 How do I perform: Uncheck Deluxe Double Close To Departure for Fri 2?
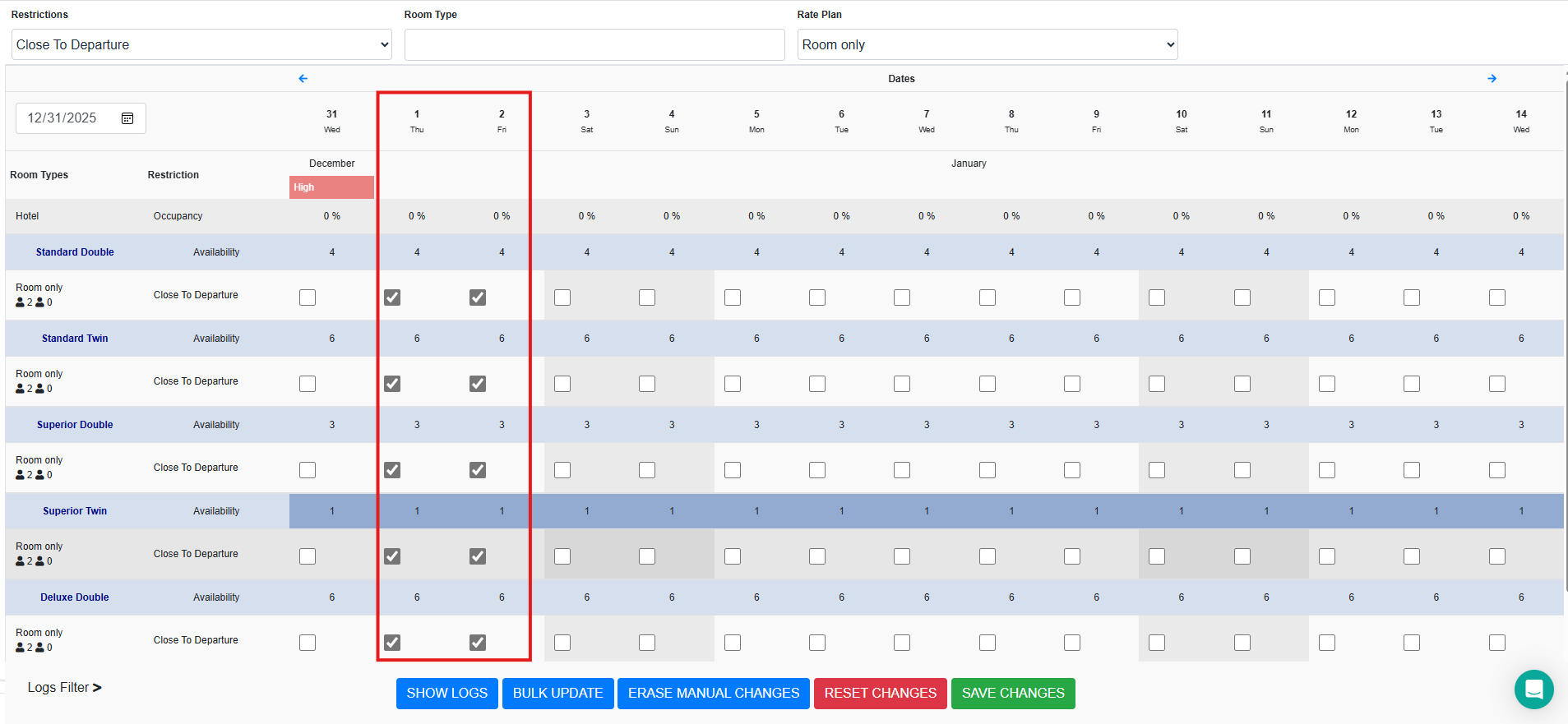point(478,643)
